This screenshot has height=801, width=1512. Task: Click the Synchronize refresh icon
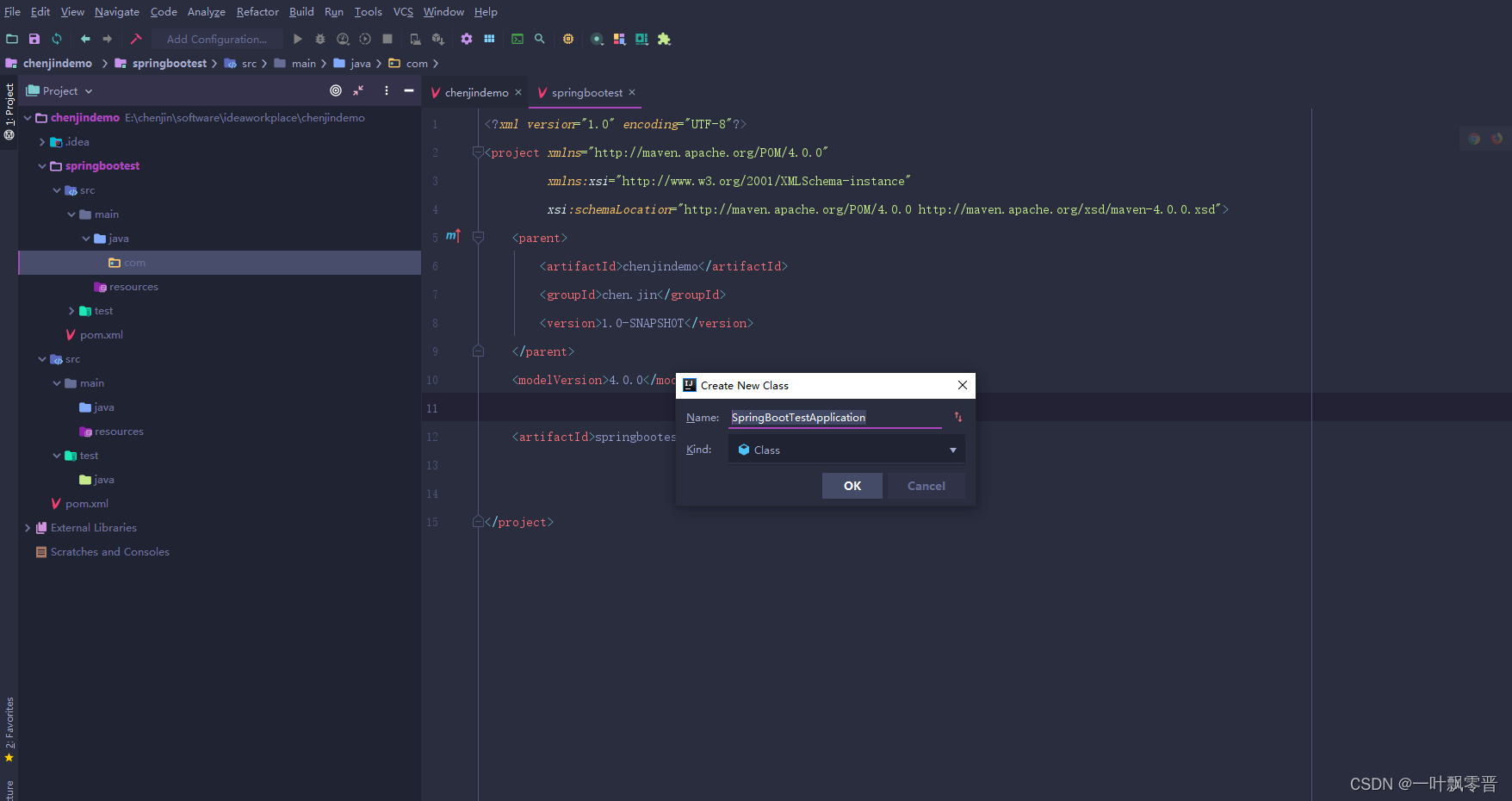click(x=57, y=39)
